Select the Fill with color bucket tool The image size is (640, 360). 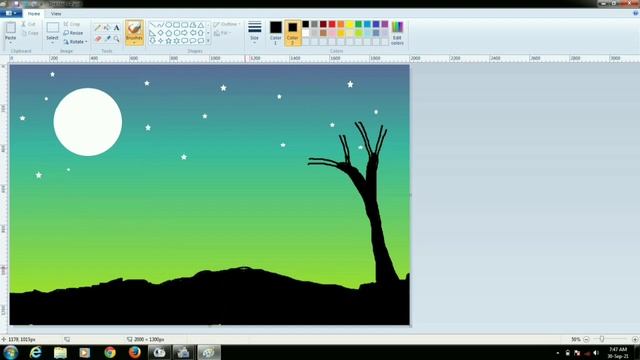(107, 28)
